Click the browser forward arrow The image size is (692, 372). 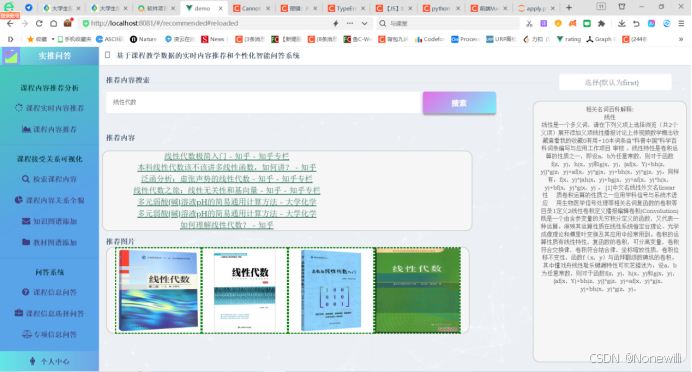25,23
